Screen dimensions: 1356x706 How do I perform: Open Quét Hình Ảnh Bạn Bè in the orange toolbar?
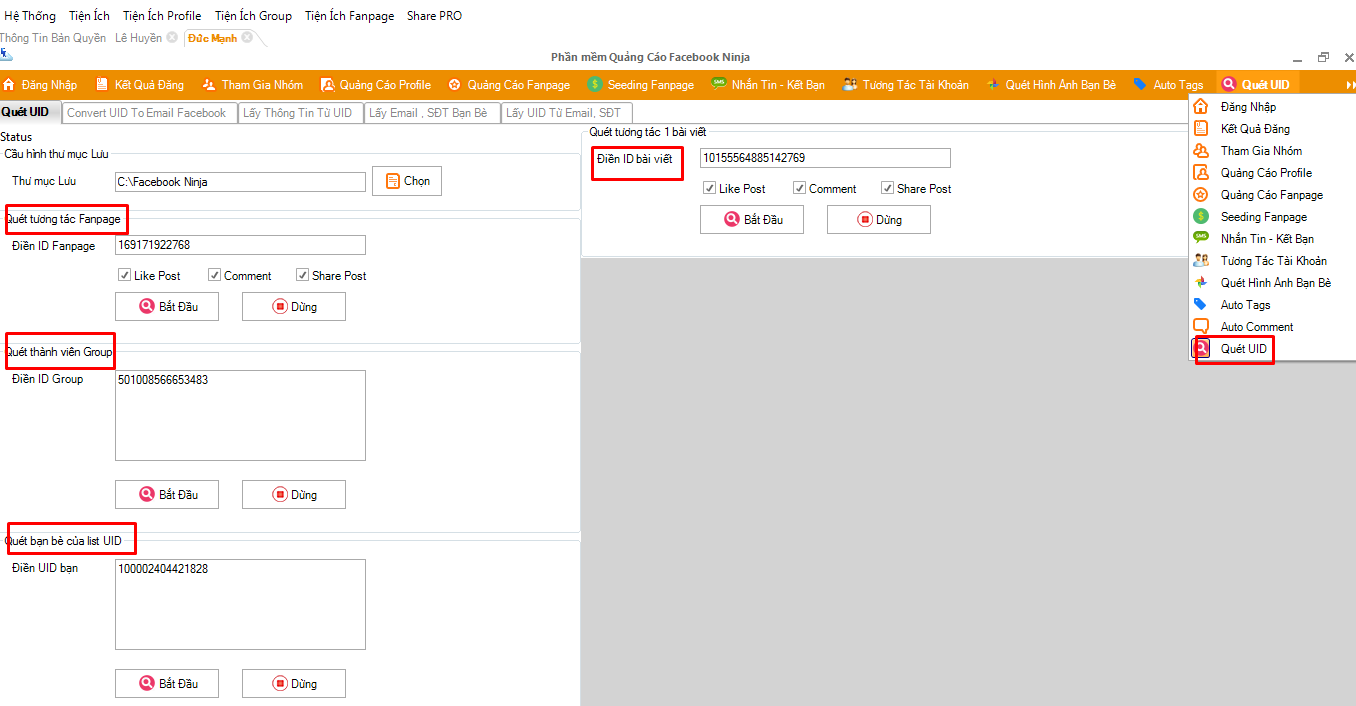(1051, 85)
